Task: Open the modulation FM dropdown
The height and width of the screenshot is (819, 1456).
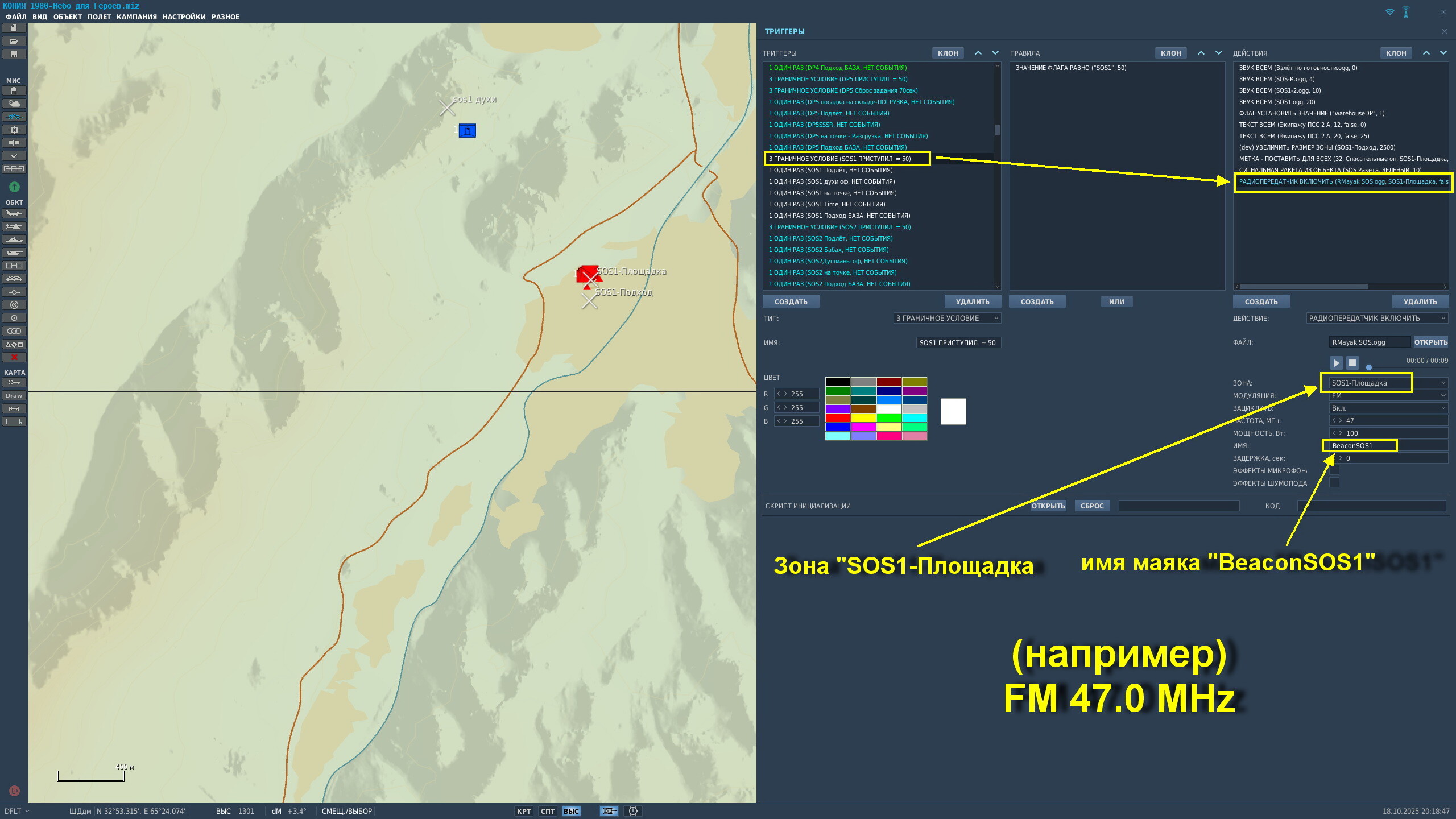Action: (1388, 395)
